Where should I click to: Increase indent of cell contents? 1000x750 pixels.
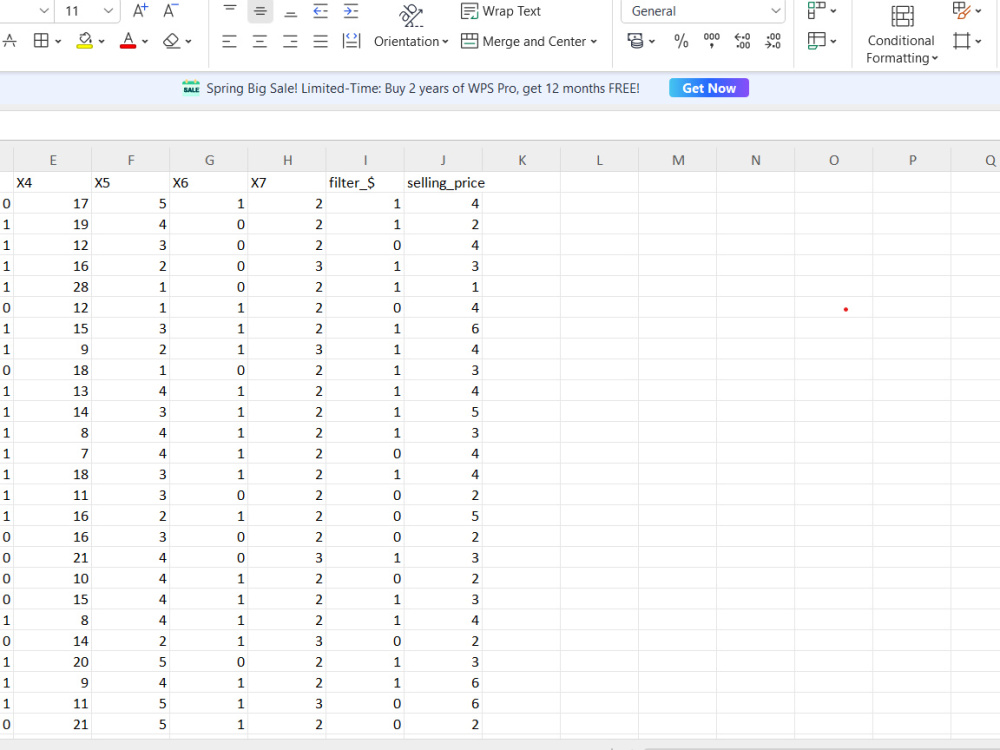(x=351, y=10)
